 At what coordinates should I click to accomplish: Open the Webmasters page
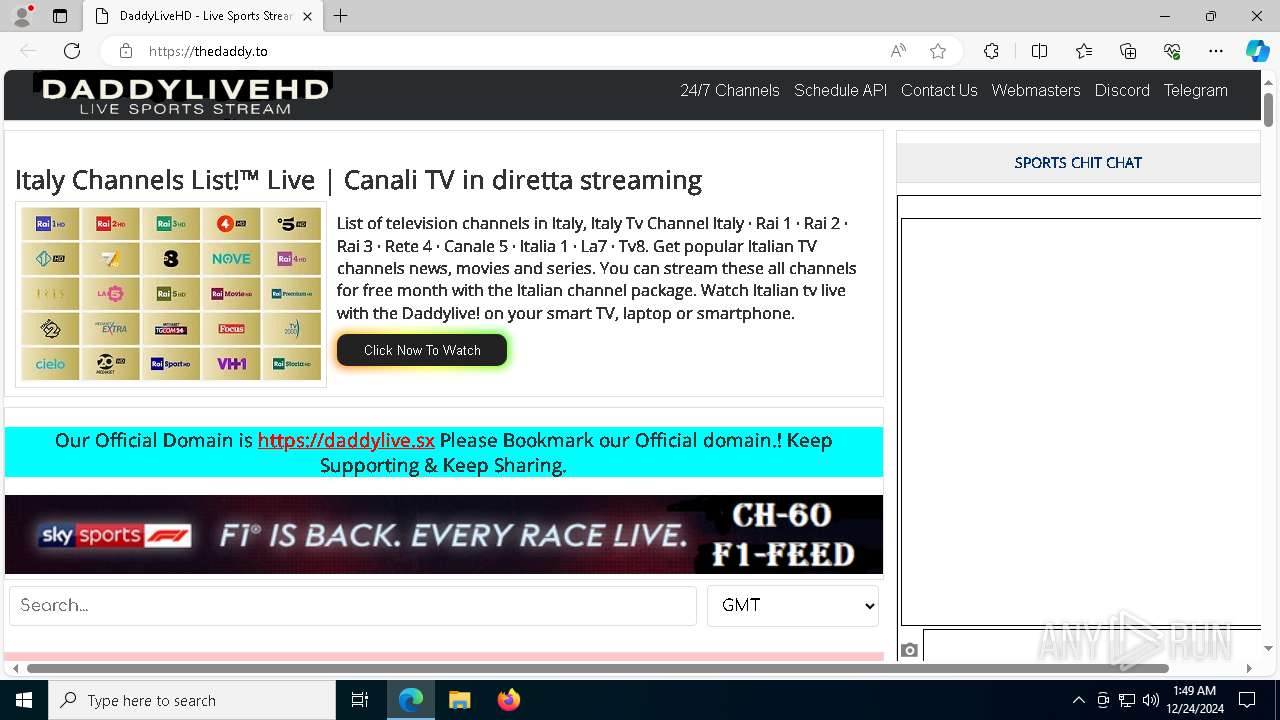pos(1036,90)
